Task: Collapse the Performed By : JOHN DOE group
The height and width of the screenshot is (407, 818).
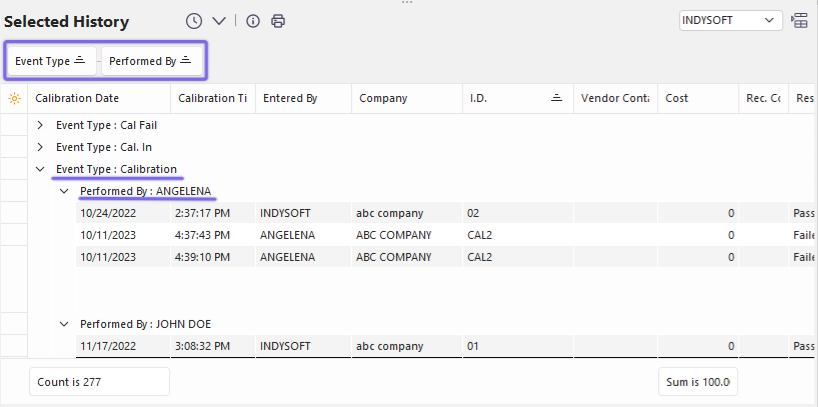Action: coord(64,324)
